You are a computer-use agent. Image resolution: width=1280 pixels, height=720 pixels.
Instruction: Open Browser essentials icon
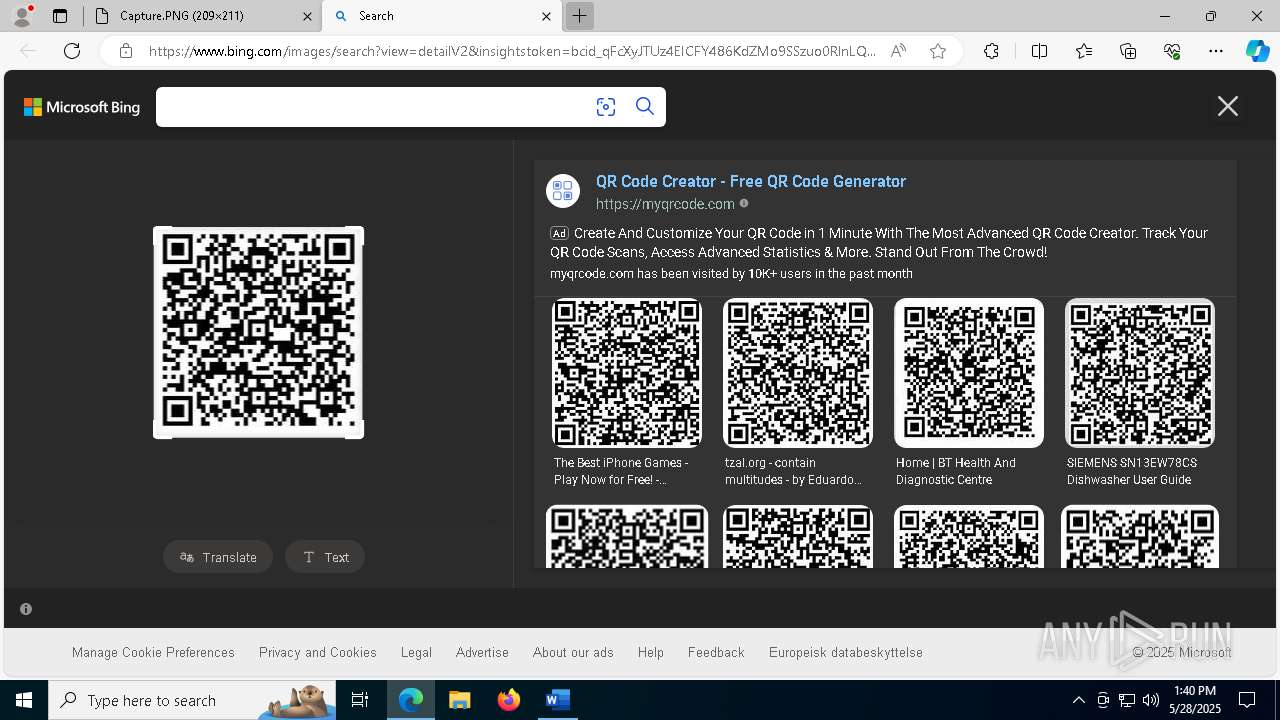click(x=1172, y=51)
